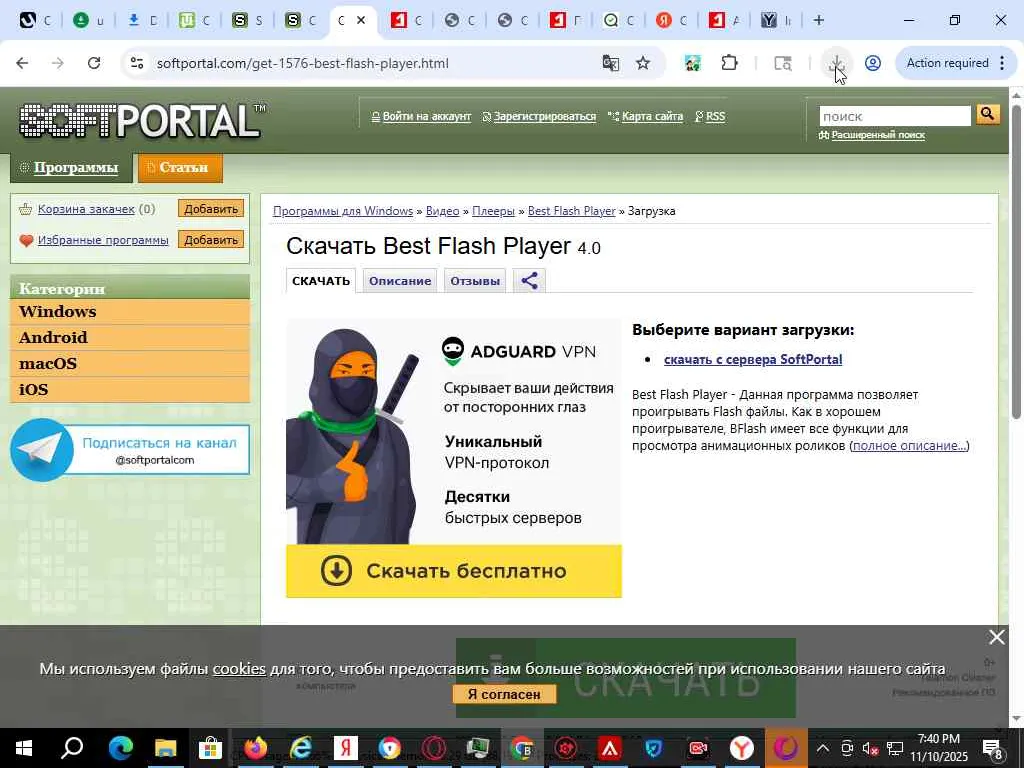Viewport: 1024px width, 768px height.
Task: Open Yandex Browser Y icon in taskbar
Action: 742,748
